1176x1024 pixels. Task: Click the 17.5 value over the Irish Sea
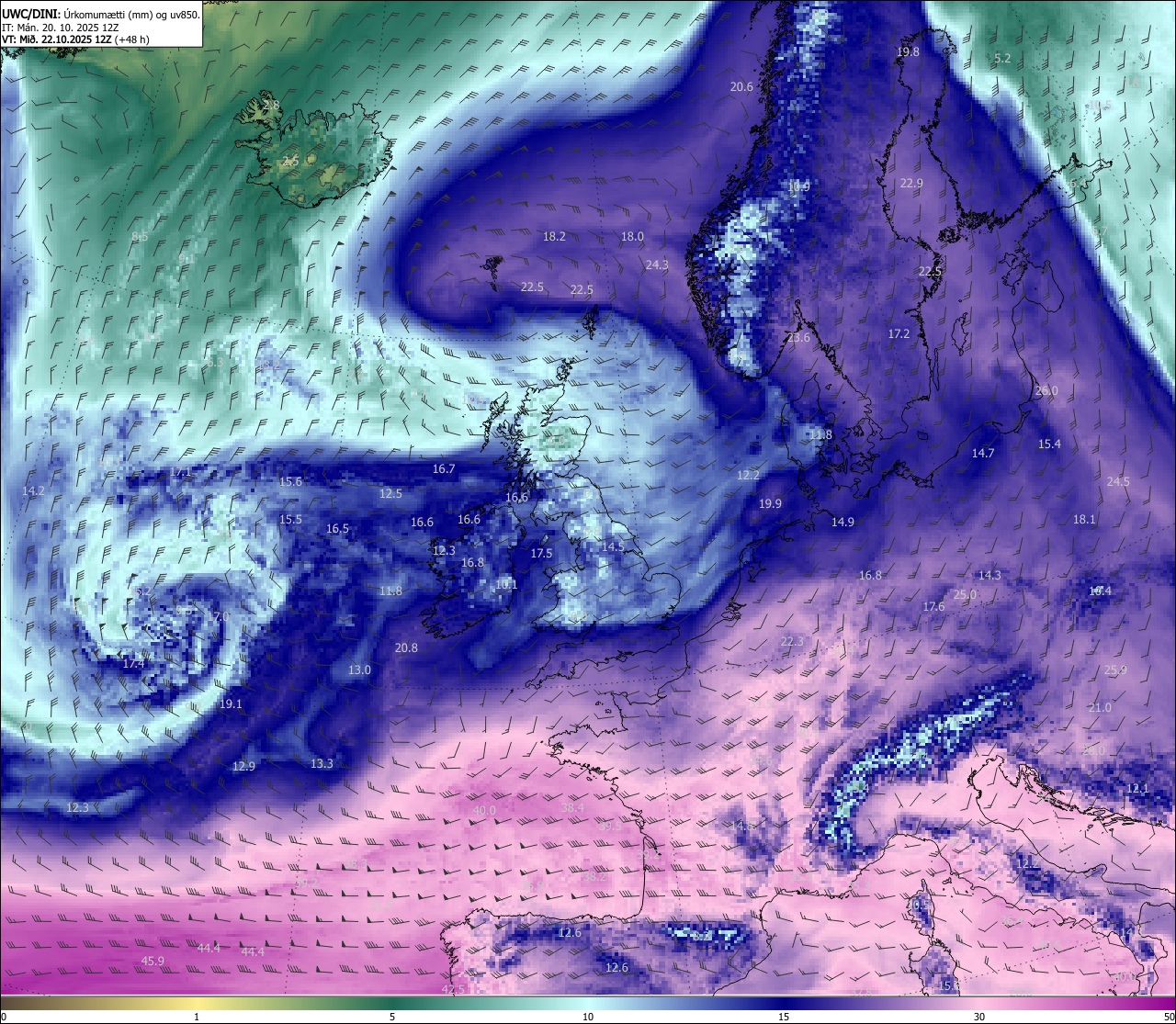click(x=541, y=553)
